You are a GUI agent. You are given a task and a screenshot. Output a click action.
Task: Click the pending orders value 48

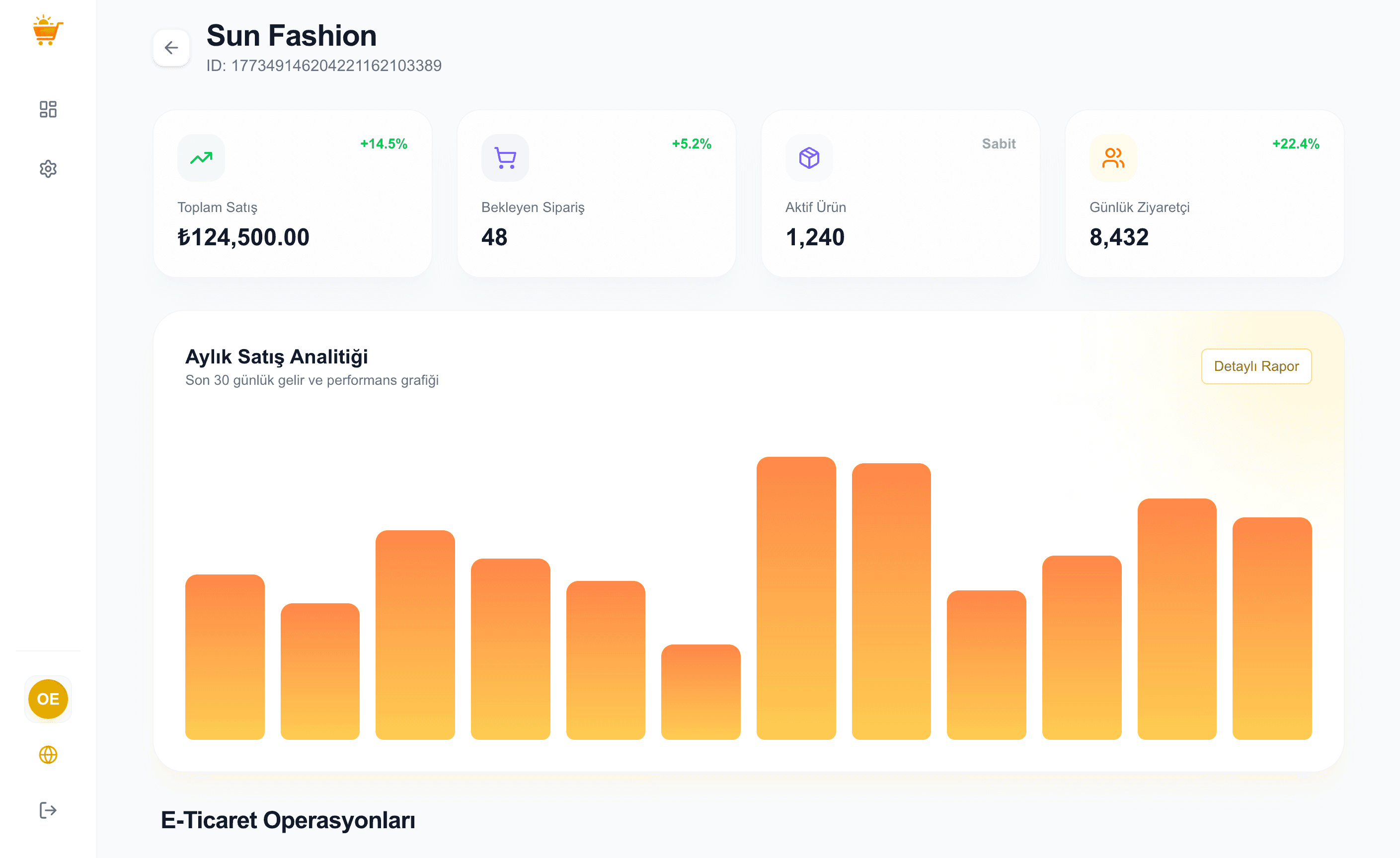point(494,237)
